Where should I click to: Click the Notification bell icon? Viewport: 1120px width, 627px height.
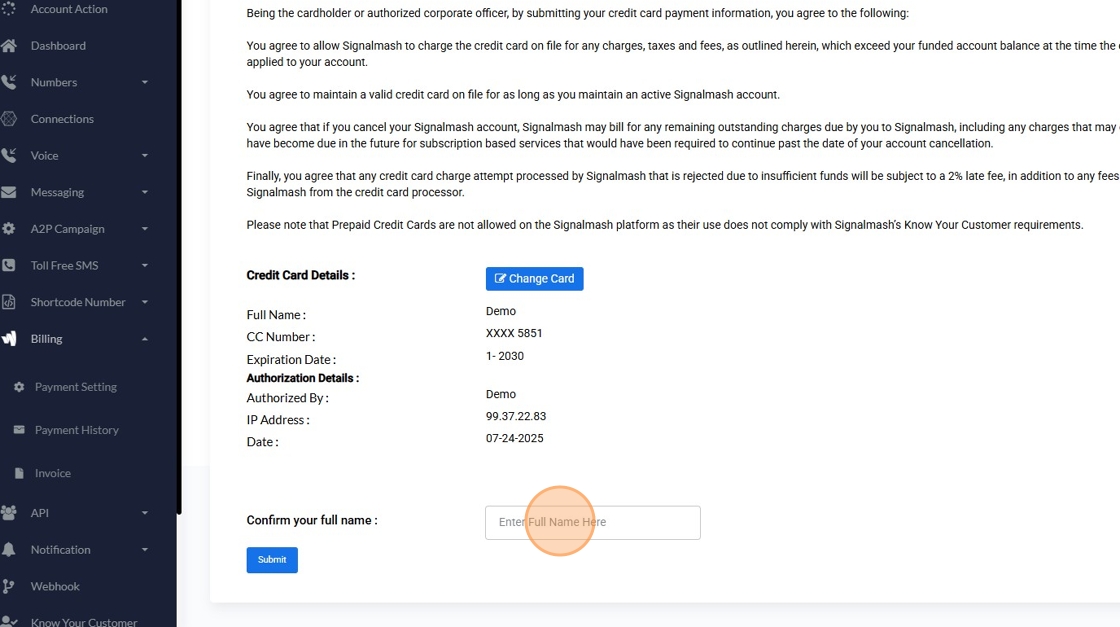point(9,550)
